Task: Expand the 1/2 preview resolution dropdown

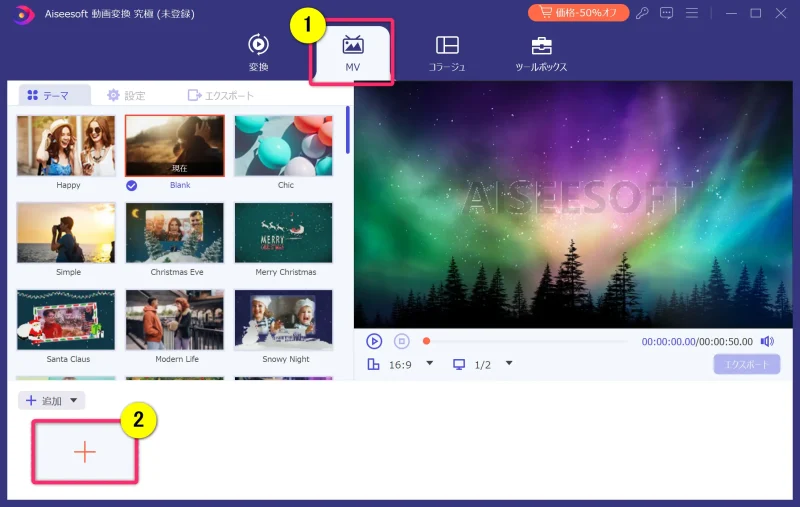Action: (509, 363)
